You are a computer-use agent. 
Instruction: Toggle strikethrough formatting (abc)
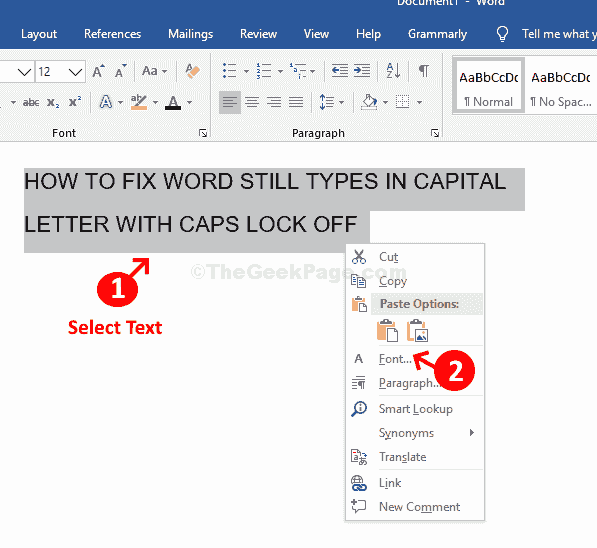pyautogui.click(x=31, y=102)
